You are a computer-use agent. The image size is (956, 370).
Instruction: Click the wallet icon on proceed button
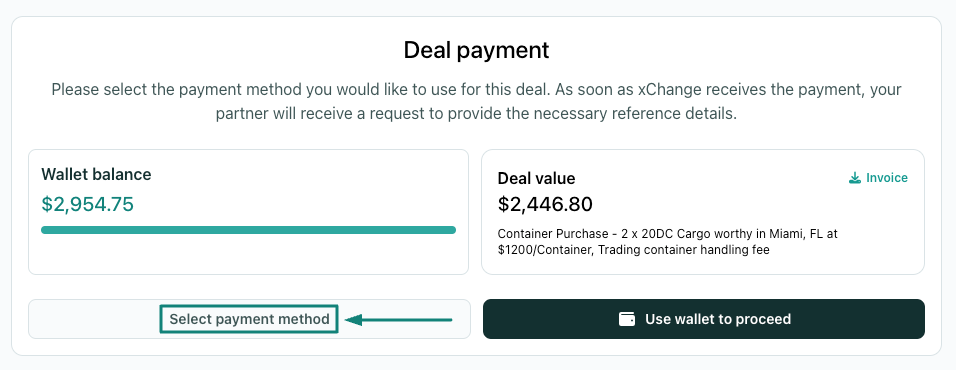[x=627, y=319]
